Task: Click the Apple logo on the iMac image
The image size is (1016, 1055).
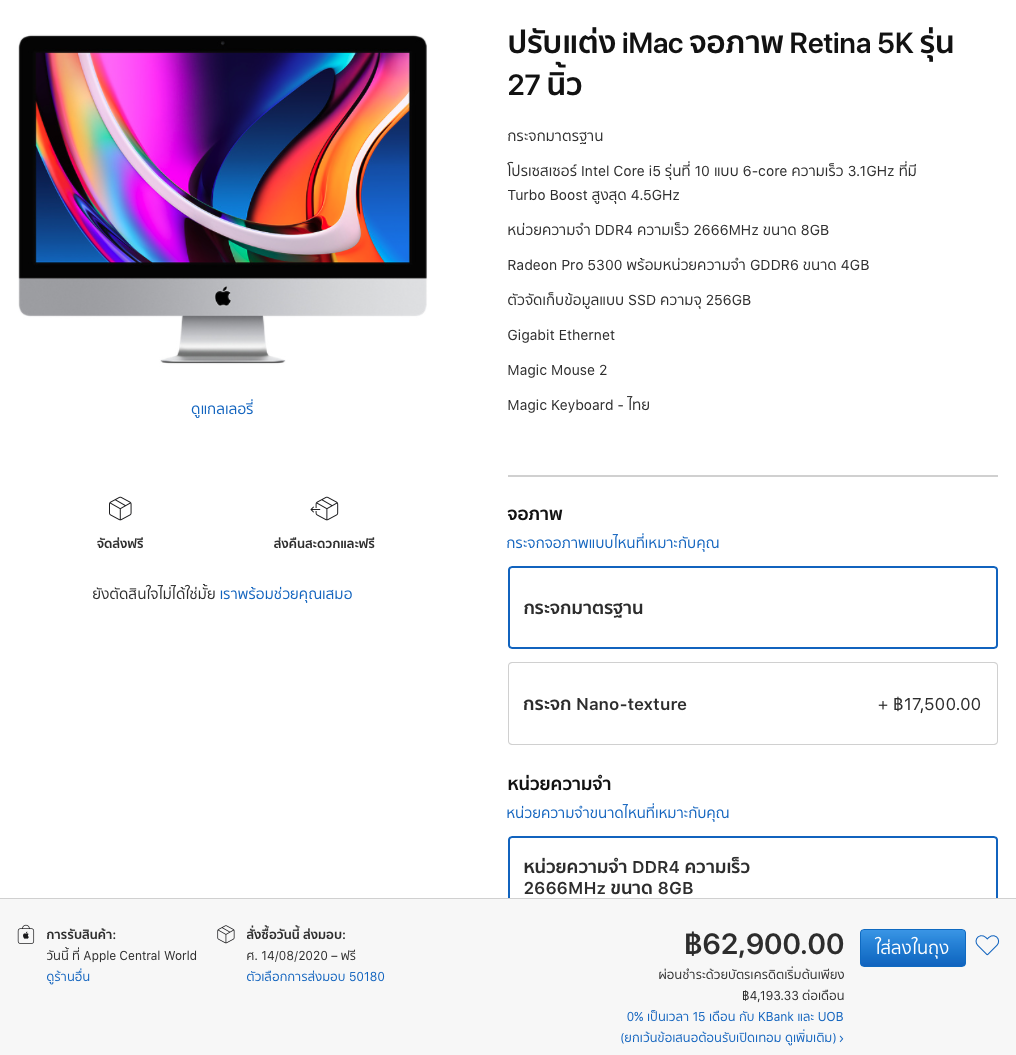Action: click(x=223, y=296)
